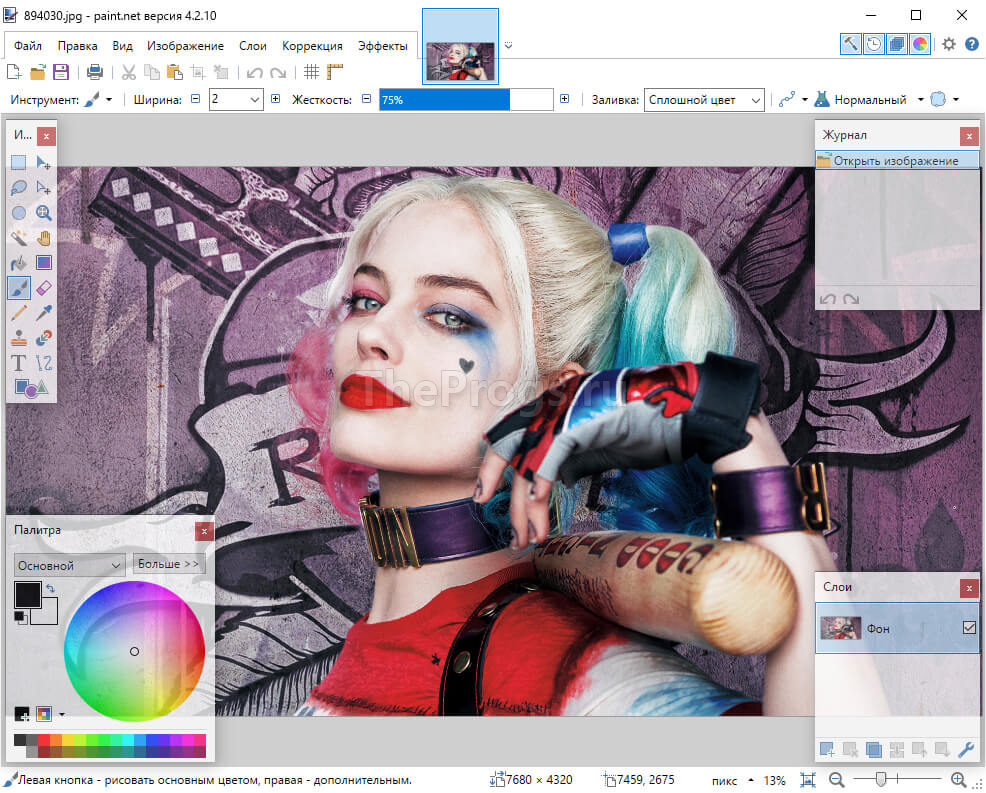Select the Paint Bucket tool

click(19, 263)
